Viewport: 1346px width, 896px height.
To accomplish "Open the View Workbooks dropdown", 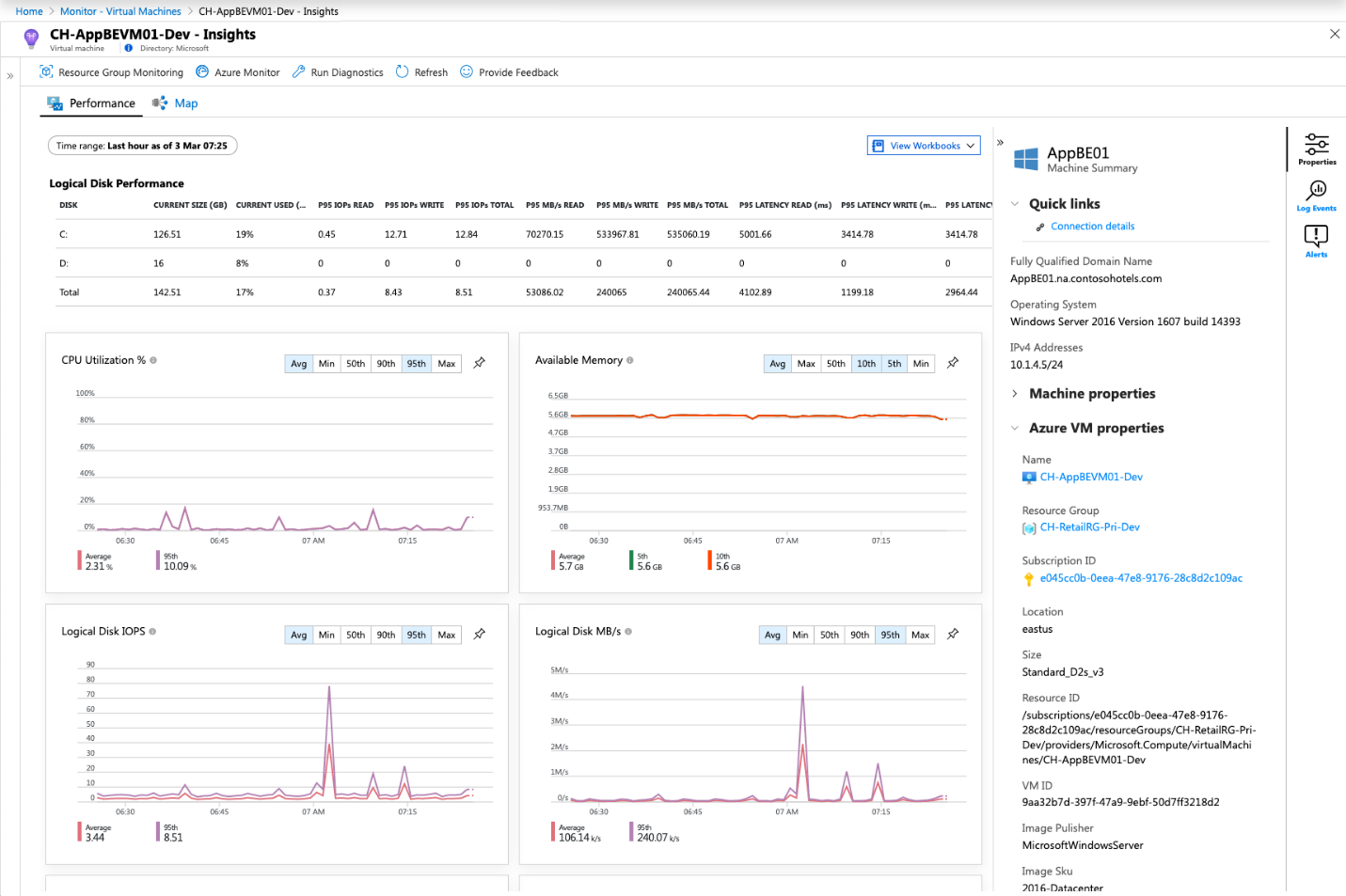I will [924, 146].
